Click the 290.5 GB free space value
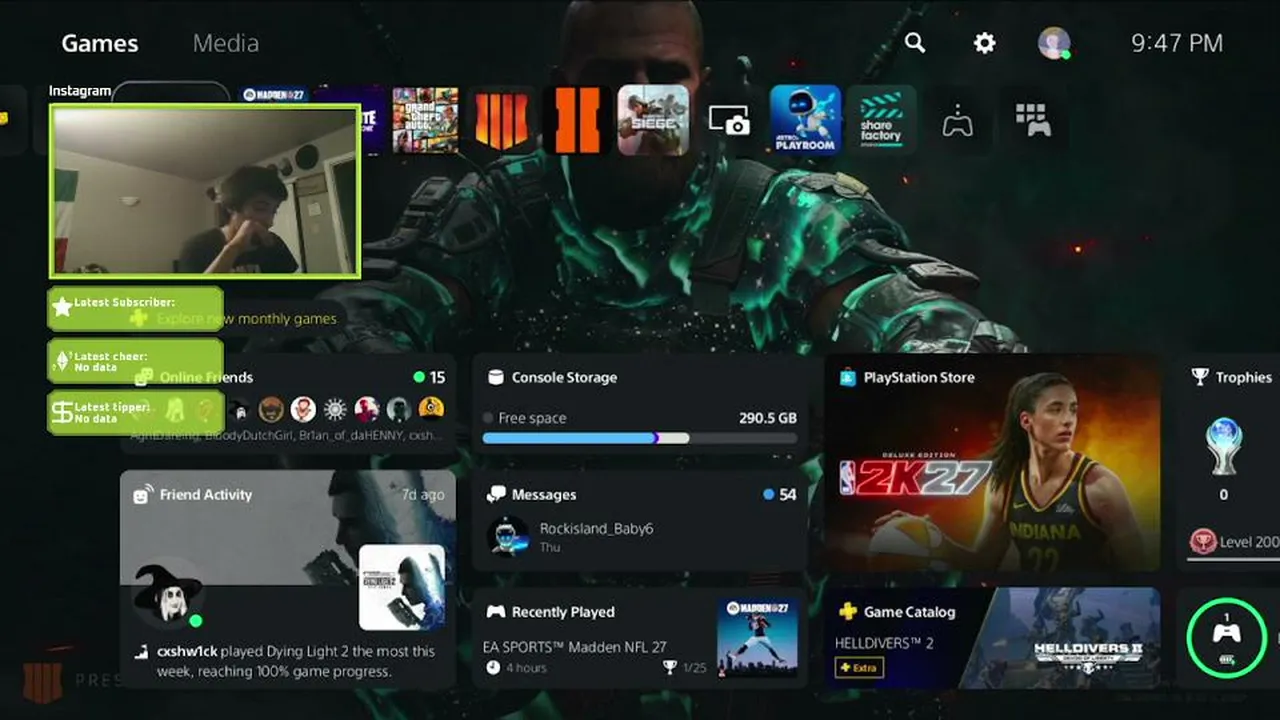Image resolution: width=1280 pixels, height=720 pixels. click(x=768, y=417)
